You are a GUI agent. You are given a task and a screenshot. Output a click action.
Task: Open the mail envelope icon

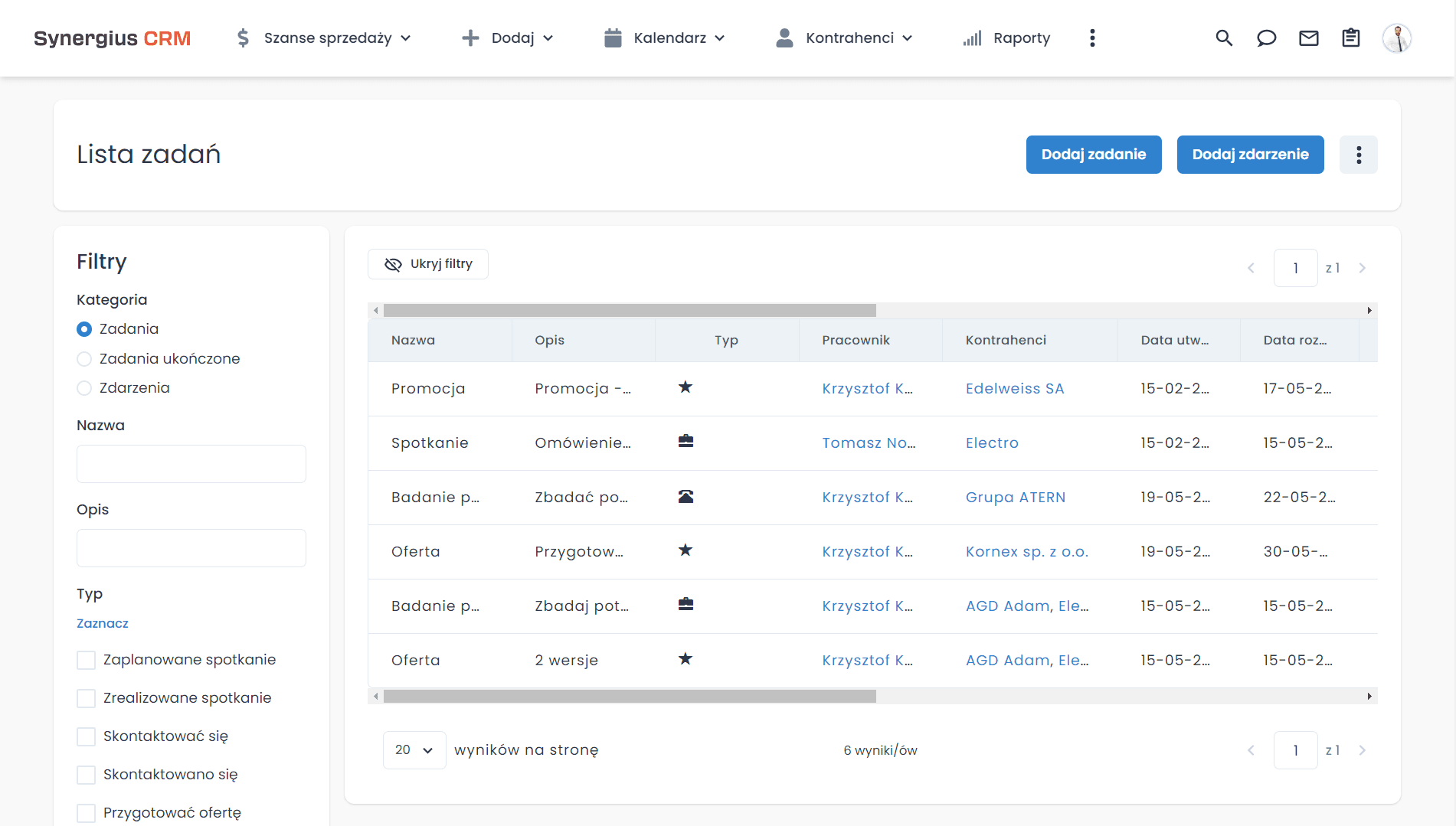coord(1309,38)
